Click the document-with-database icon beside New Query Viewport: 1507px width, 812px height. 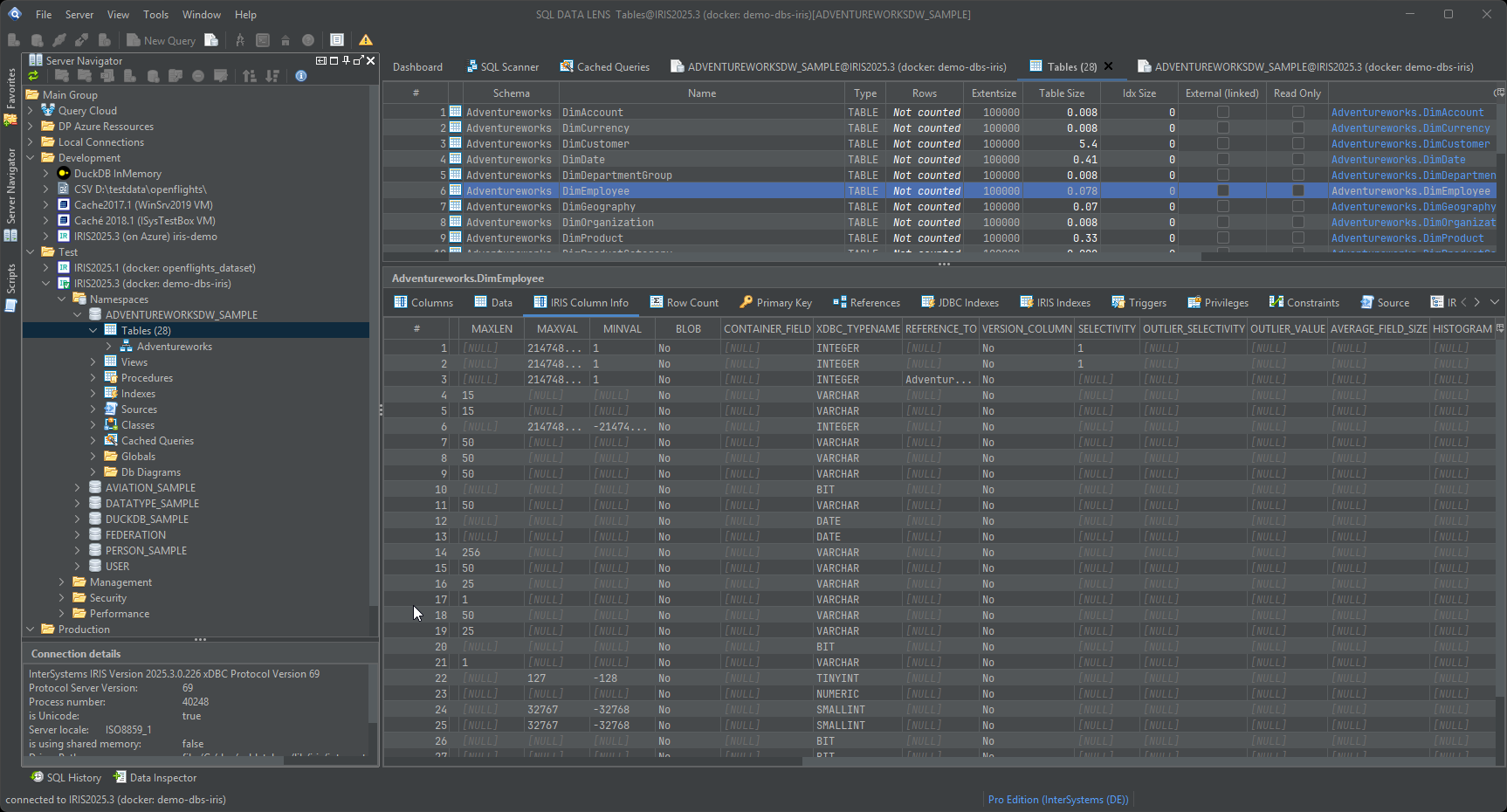click(x=211, y=40)
